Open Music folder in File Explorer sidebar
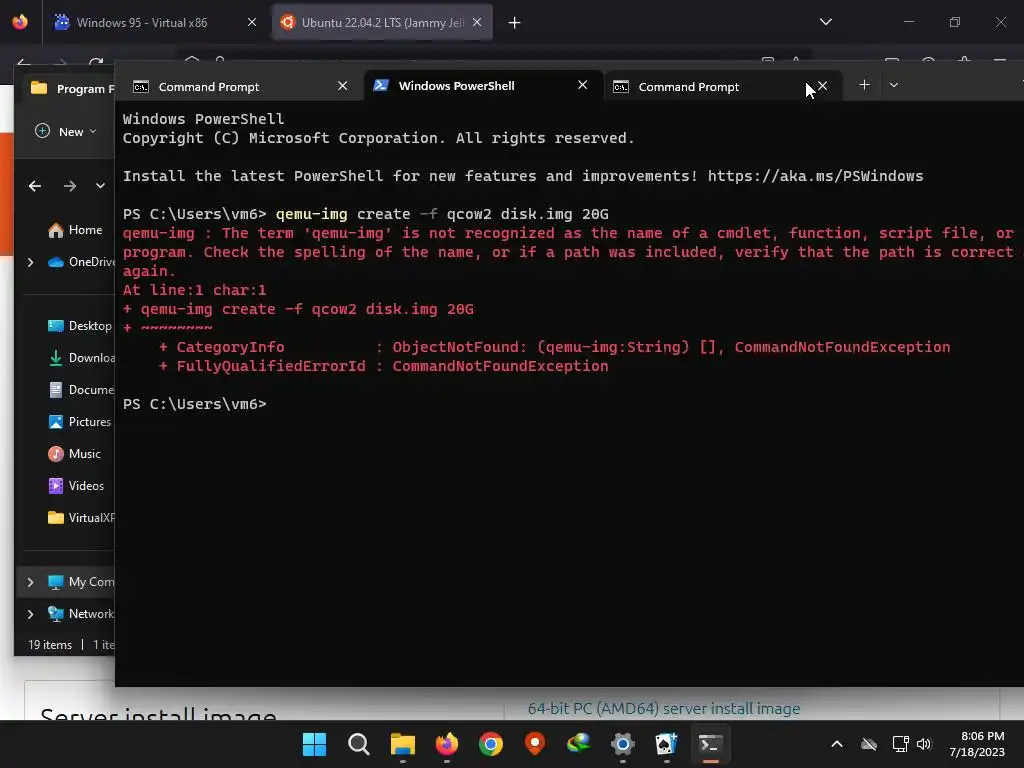1024x768 pixels. 74,454
